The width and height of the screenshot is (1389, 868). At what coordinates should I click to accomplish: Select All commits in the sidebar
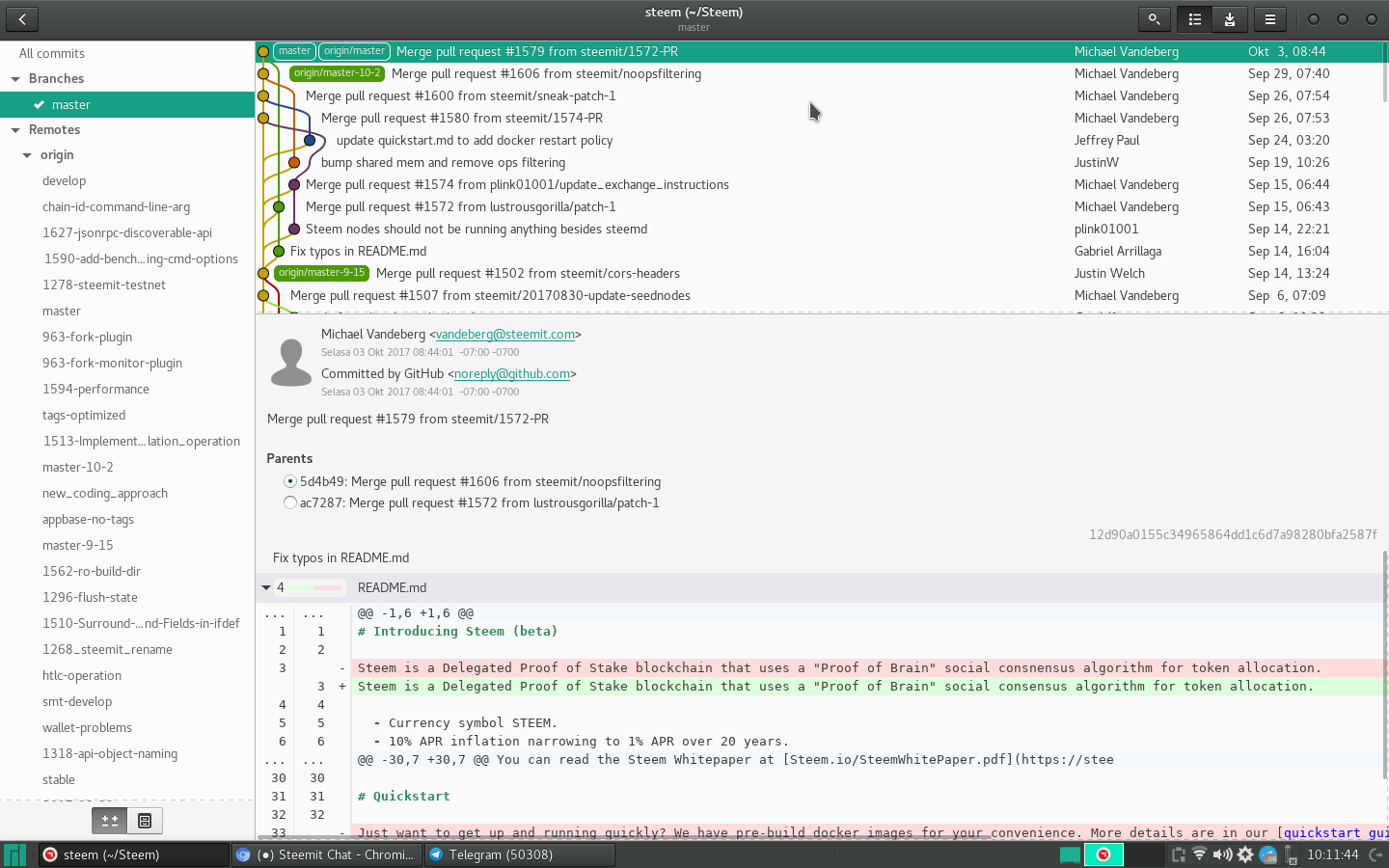tap(127, 53)
